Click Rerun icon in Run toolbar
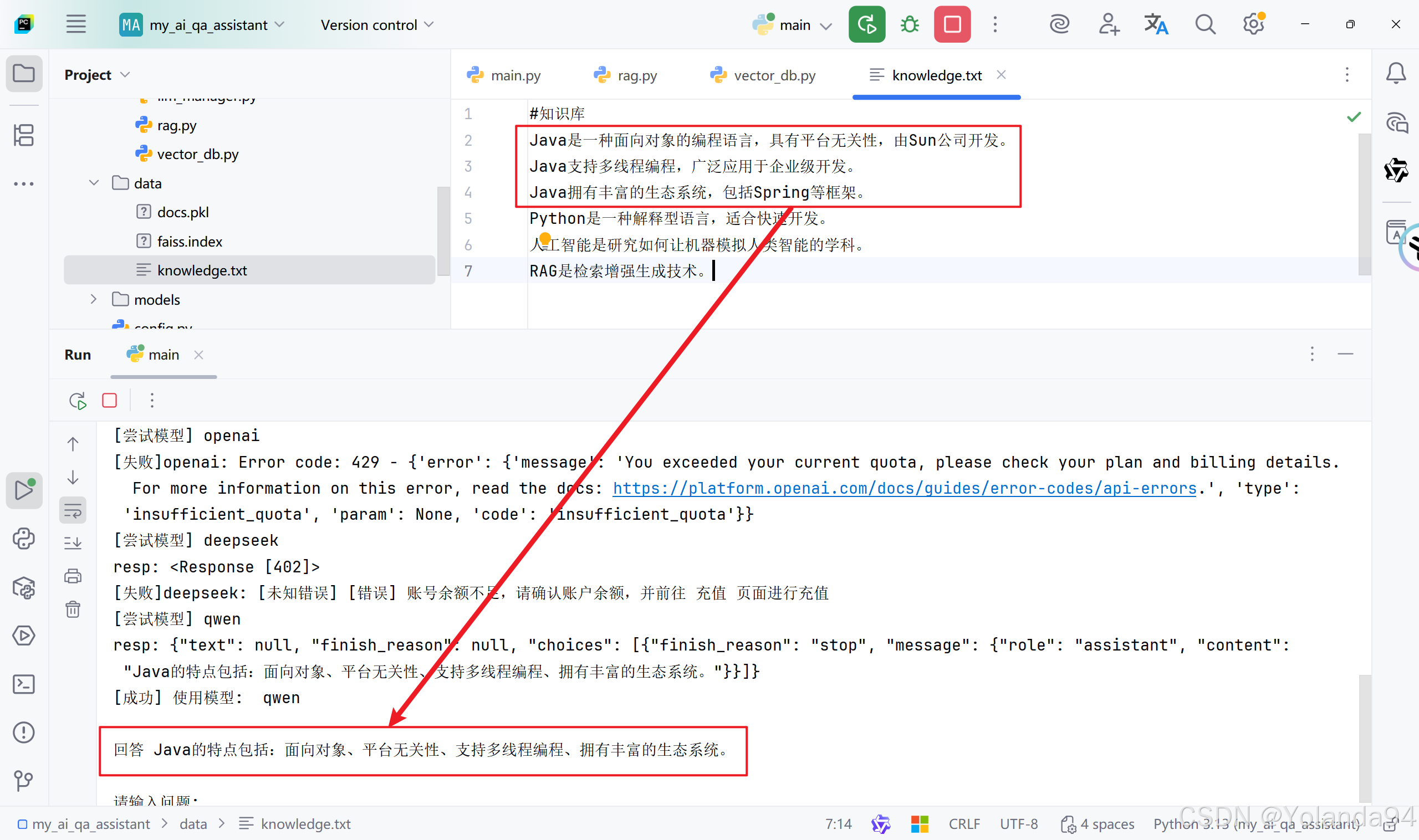This screenshot has width=1419, height=840. click(78, 401)
